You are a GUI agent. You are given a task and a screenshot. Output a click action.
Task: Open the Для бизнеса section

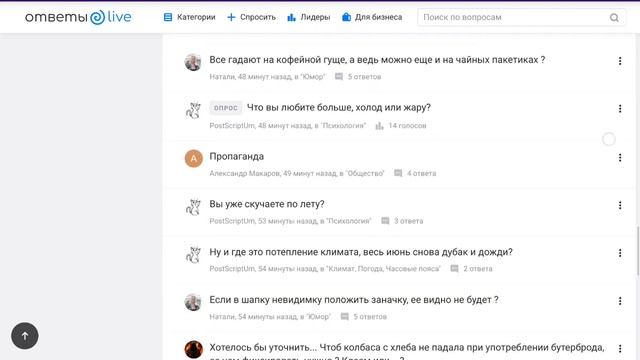(372, 17)
